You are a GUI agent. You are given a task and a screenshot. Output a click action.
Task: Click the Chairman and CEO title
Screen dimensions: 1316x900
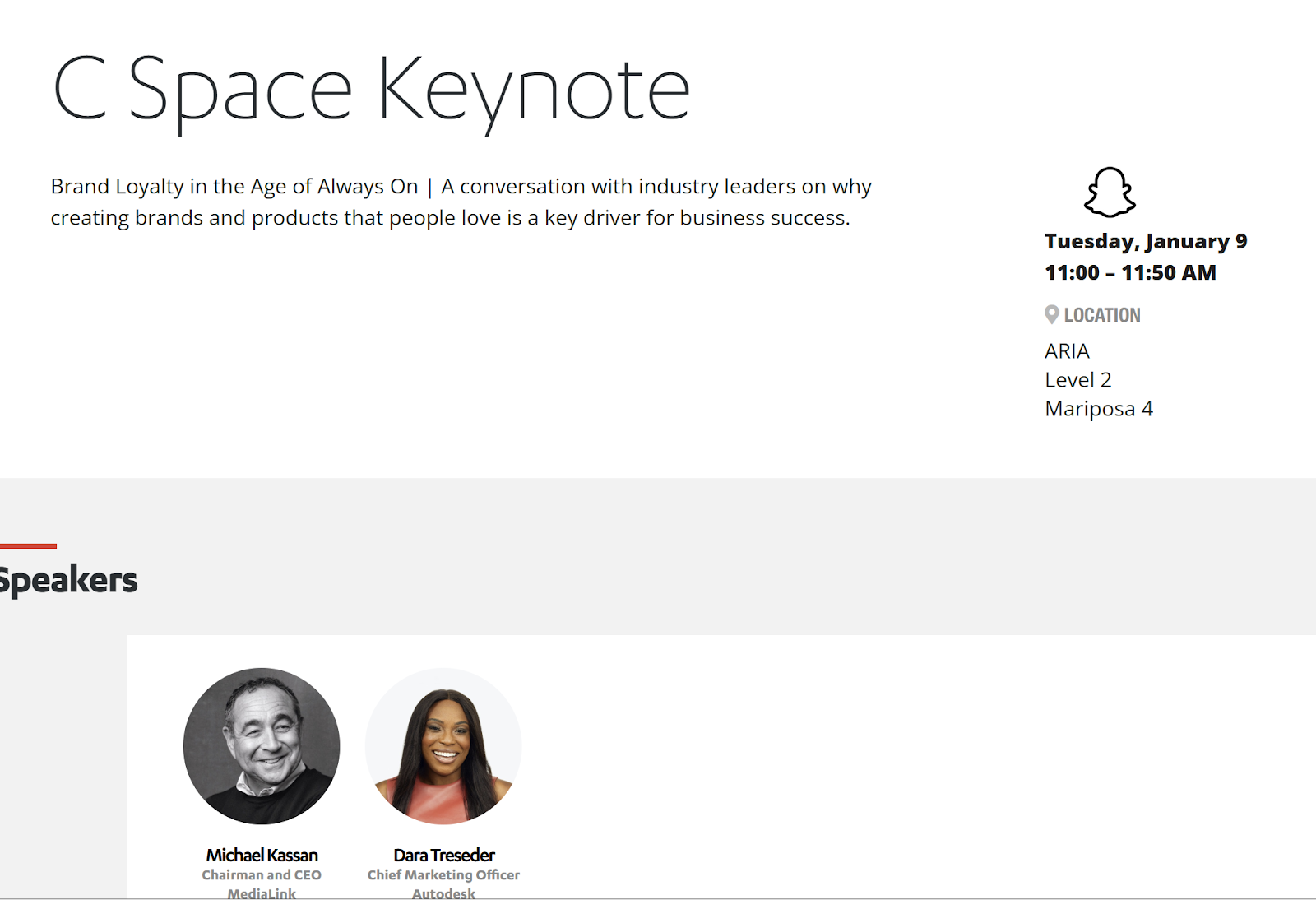point(262,875)
